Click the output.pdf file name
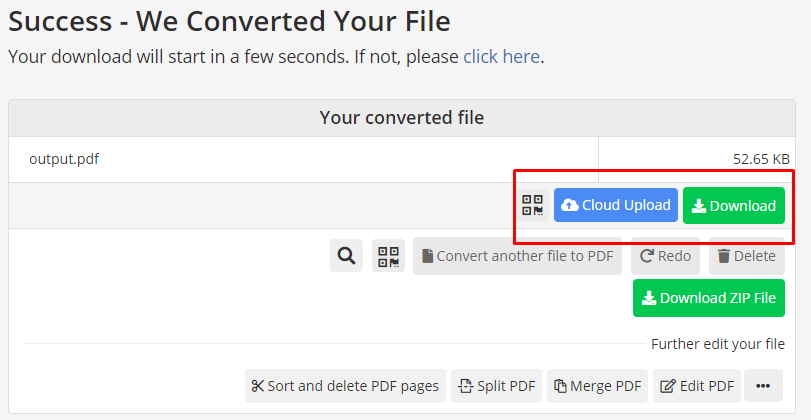This screenshot has width=811, height=420. pyautogui.click(x=64, y=159)
